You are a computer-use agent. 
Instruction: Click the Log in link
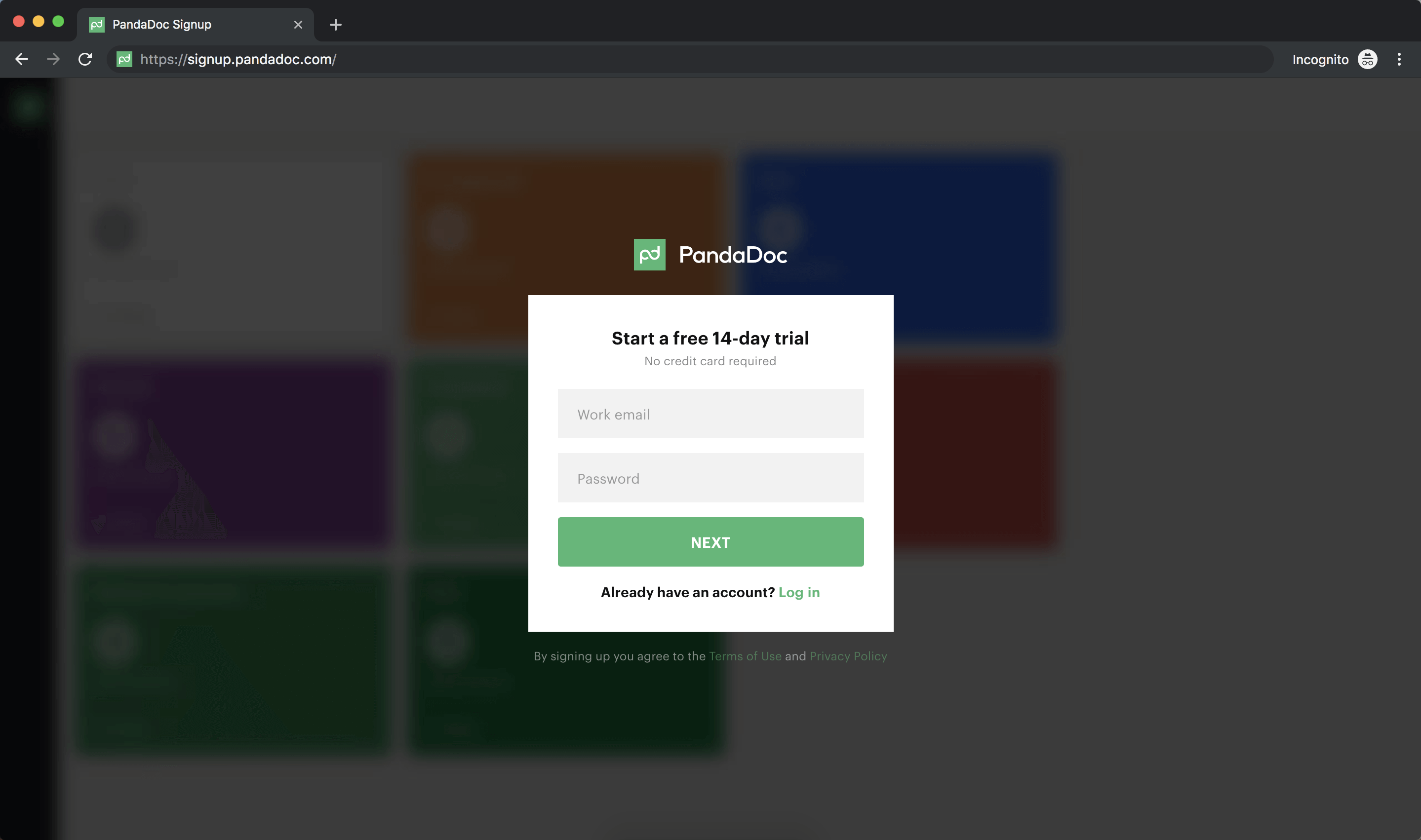click(799, 592)
